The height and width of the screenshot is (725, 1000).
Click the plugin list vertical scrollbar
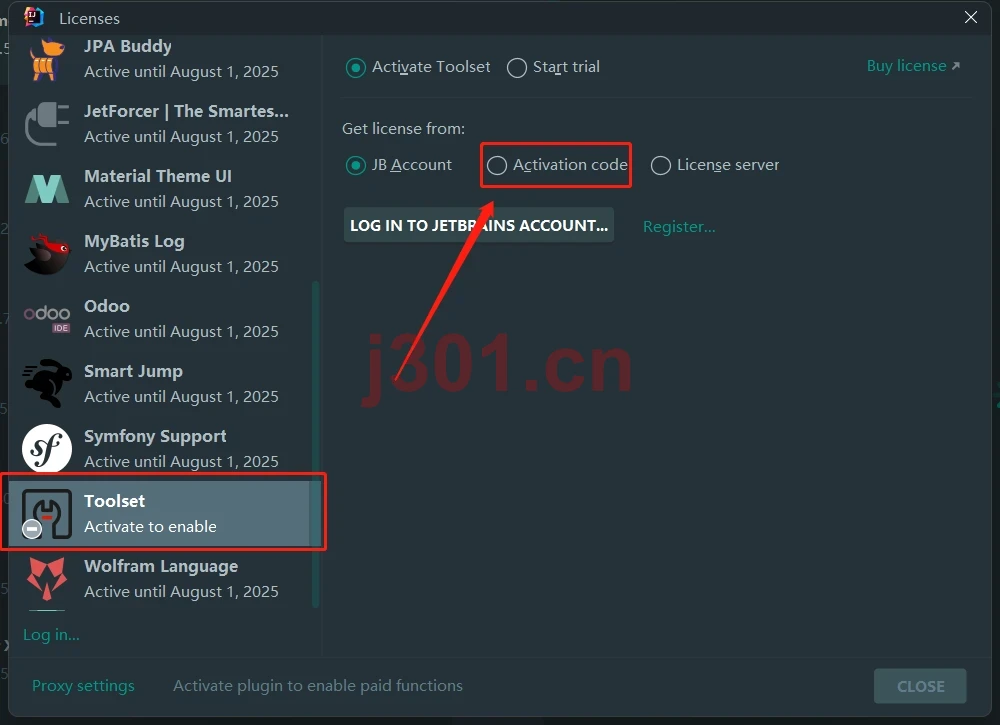[315, 444]
